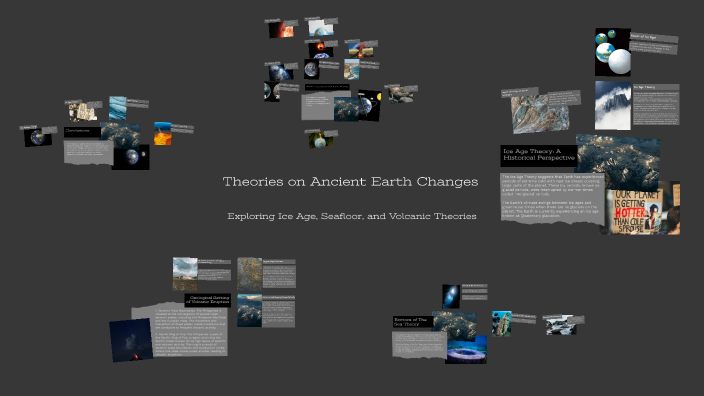Click the blue galaxy swirl image

tap(451, 296)
